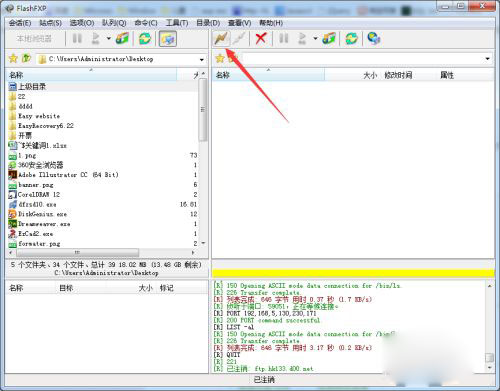The width and height of the screenshot is (500, 391).
Task: Select the EasyRecovery6.22 folder
Action: pos(103,126)
